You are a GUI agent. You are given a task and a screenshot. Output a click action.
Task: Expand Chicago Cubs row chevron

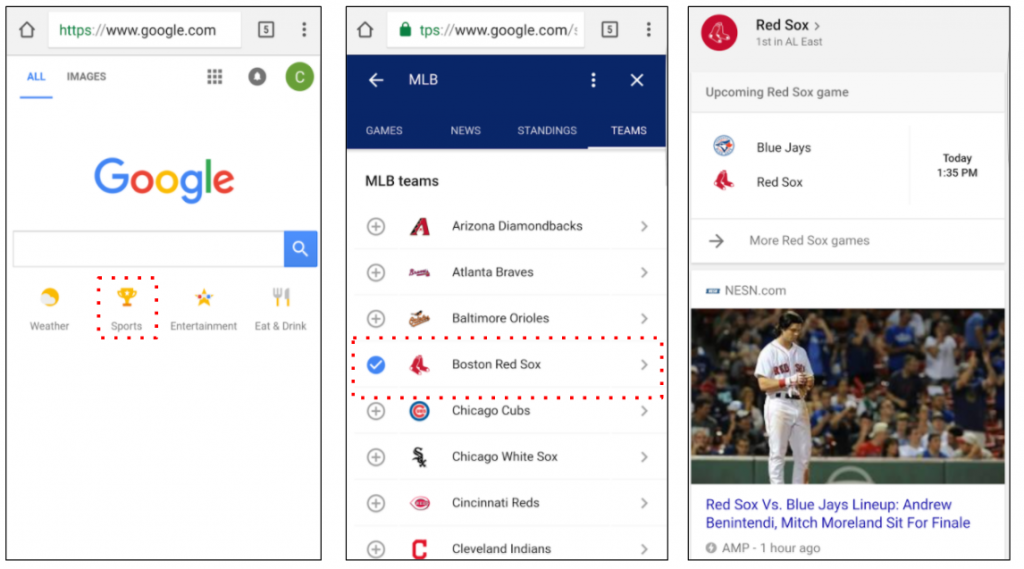(644, 411)
